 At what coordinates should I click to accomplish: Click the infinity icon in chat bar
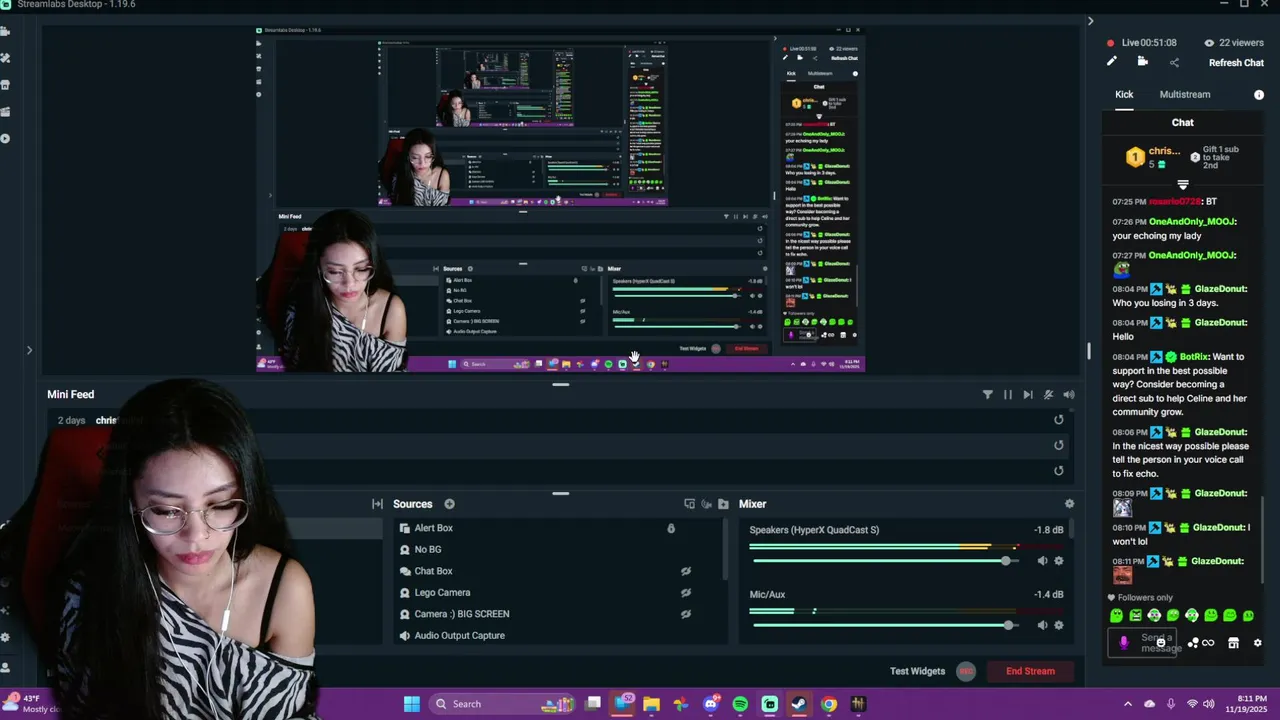click(x=1208, y=643)
